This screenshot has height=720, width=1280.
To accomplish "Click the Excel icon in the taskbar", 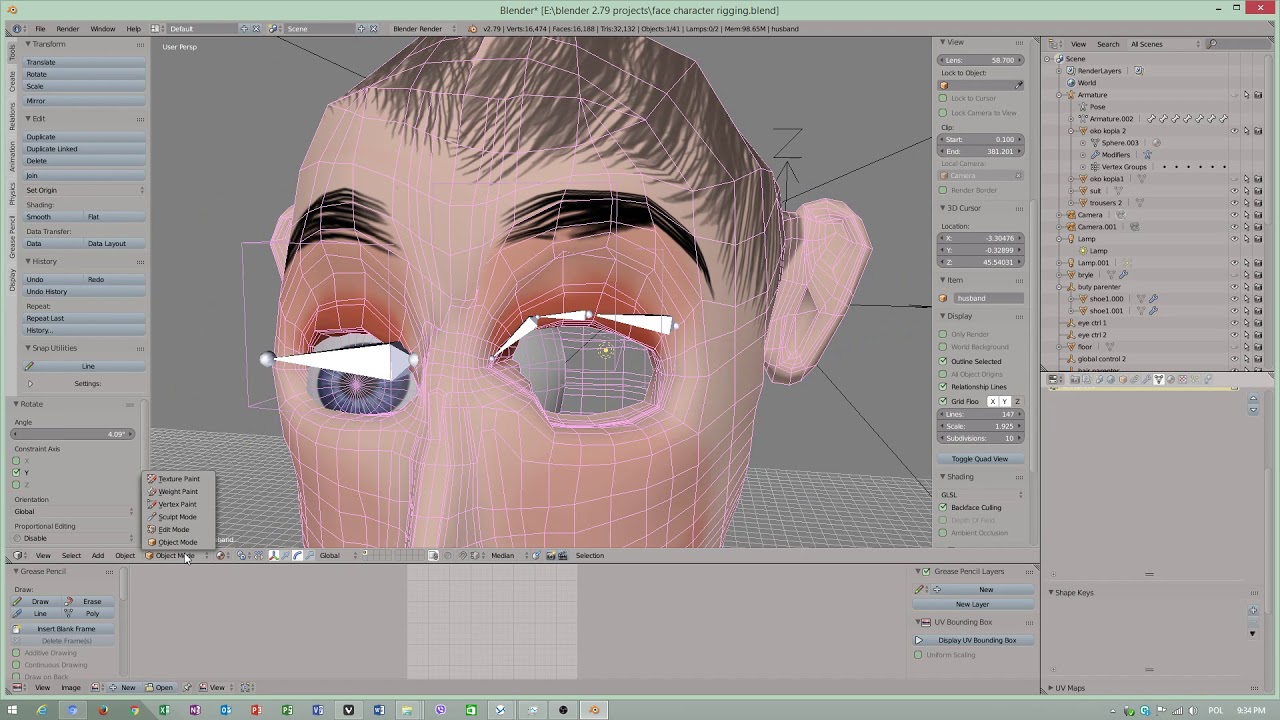I will pyautogui.click(x=164, y=710).
